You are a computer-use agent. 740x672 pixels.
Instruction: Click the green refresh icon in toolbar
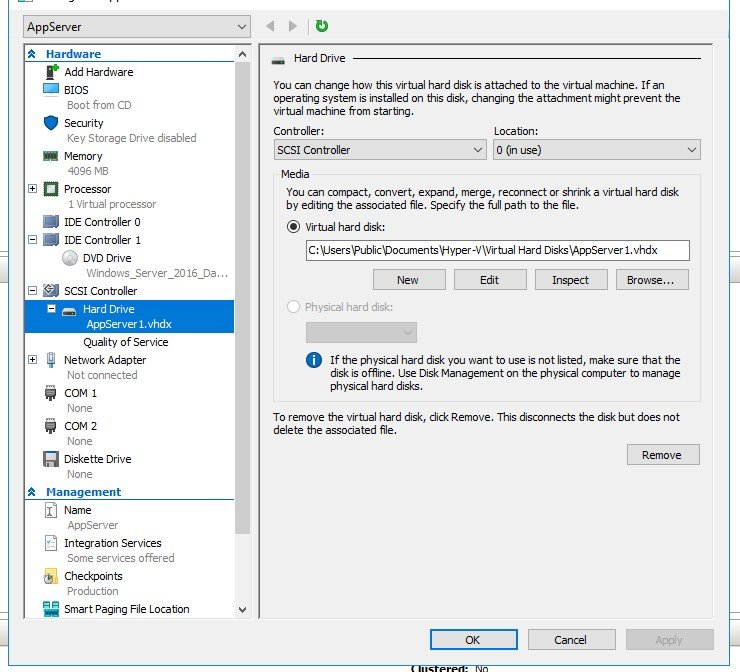pos(322,26)
